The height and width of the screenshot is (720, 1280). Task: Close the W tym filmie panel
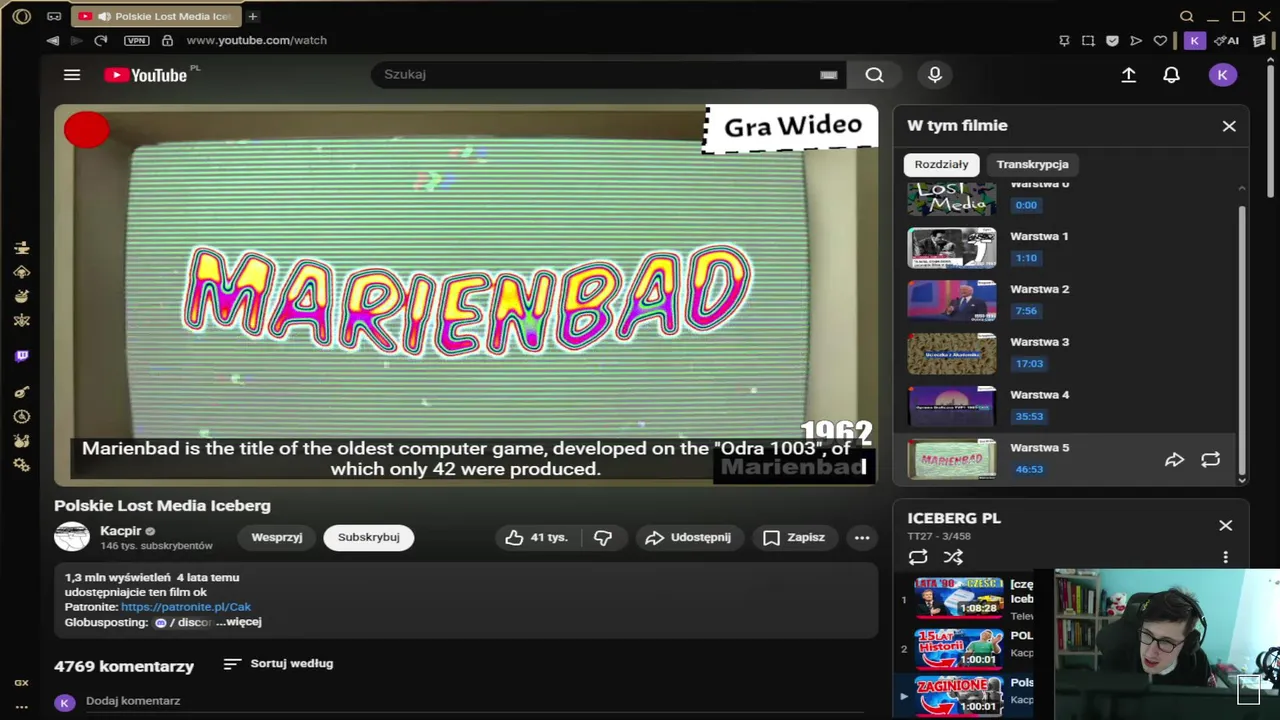pos(1229,126)
